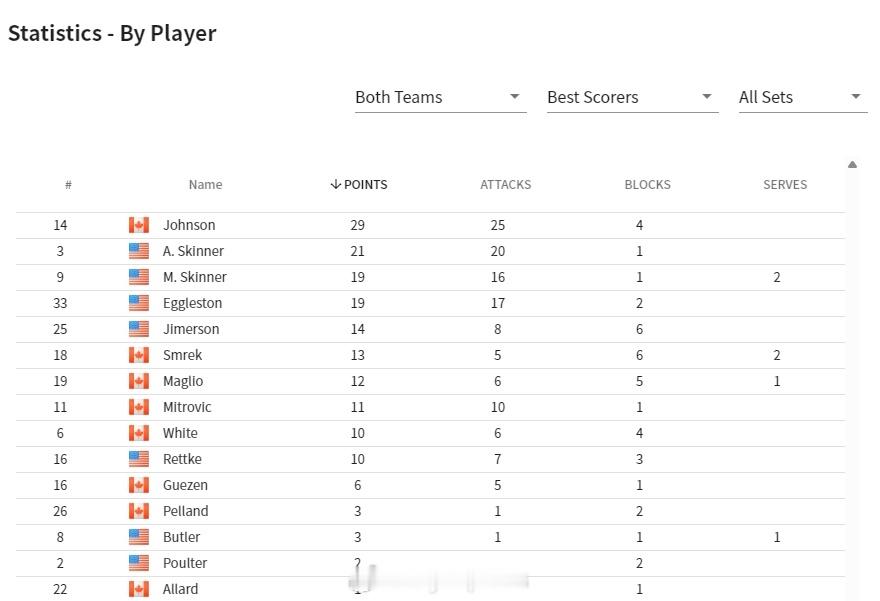Click the sort arrow on POINTS column
The image size is (880, 601).
[336, 185]
